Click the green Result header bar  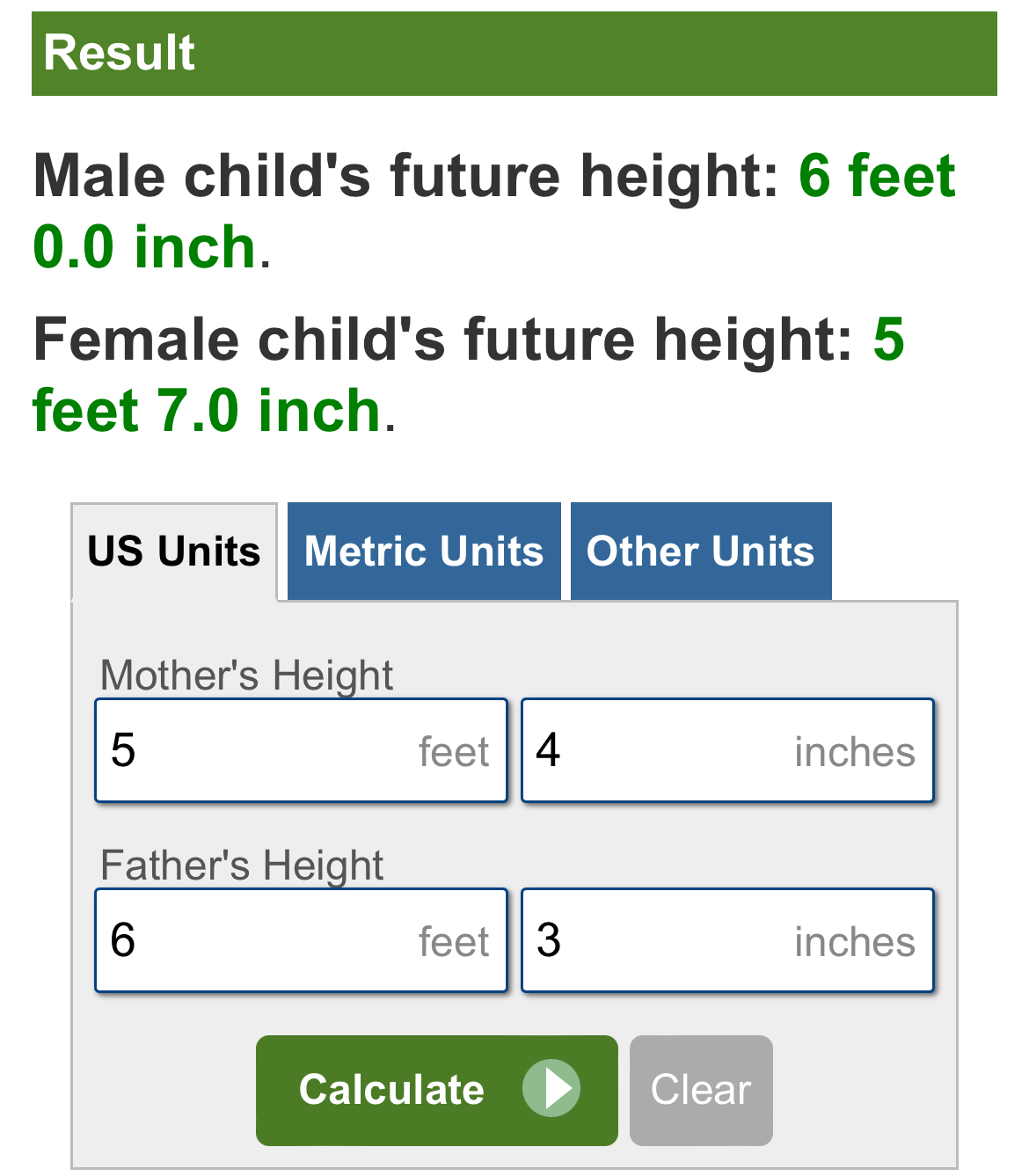[514, 53]
